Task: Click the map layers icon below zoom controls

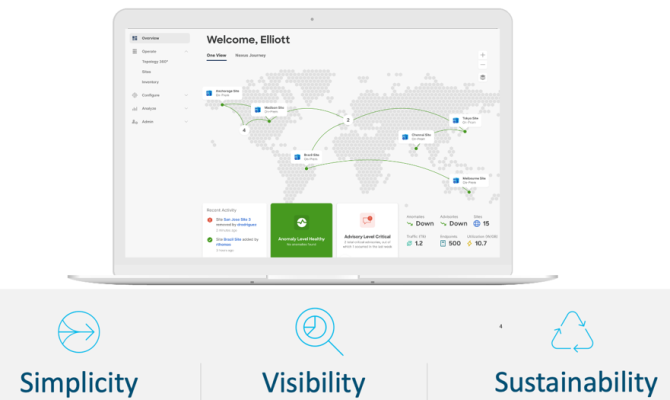Action: click(x=483, y=77)
